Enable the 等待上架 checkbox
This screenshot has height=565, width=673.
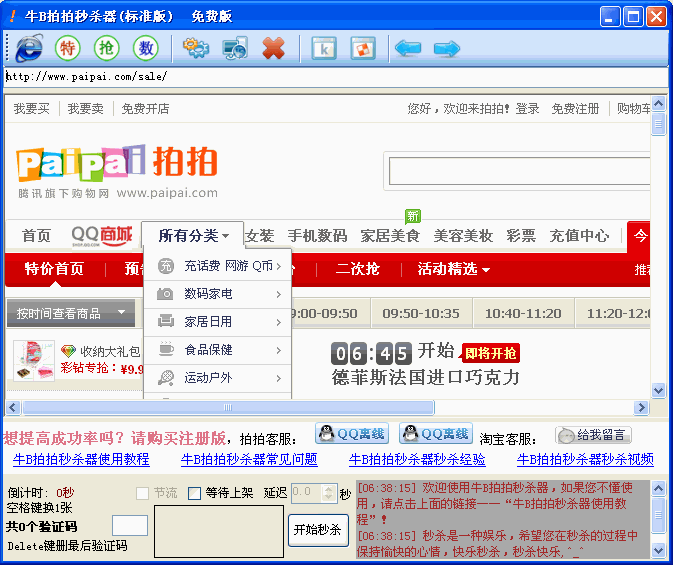(195, 493)
